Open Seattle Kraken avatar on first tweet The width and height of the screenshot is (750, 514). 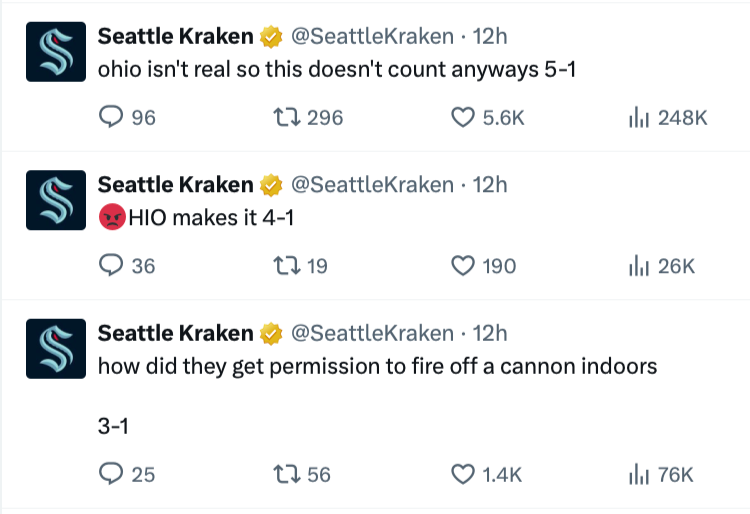(56, 52)
